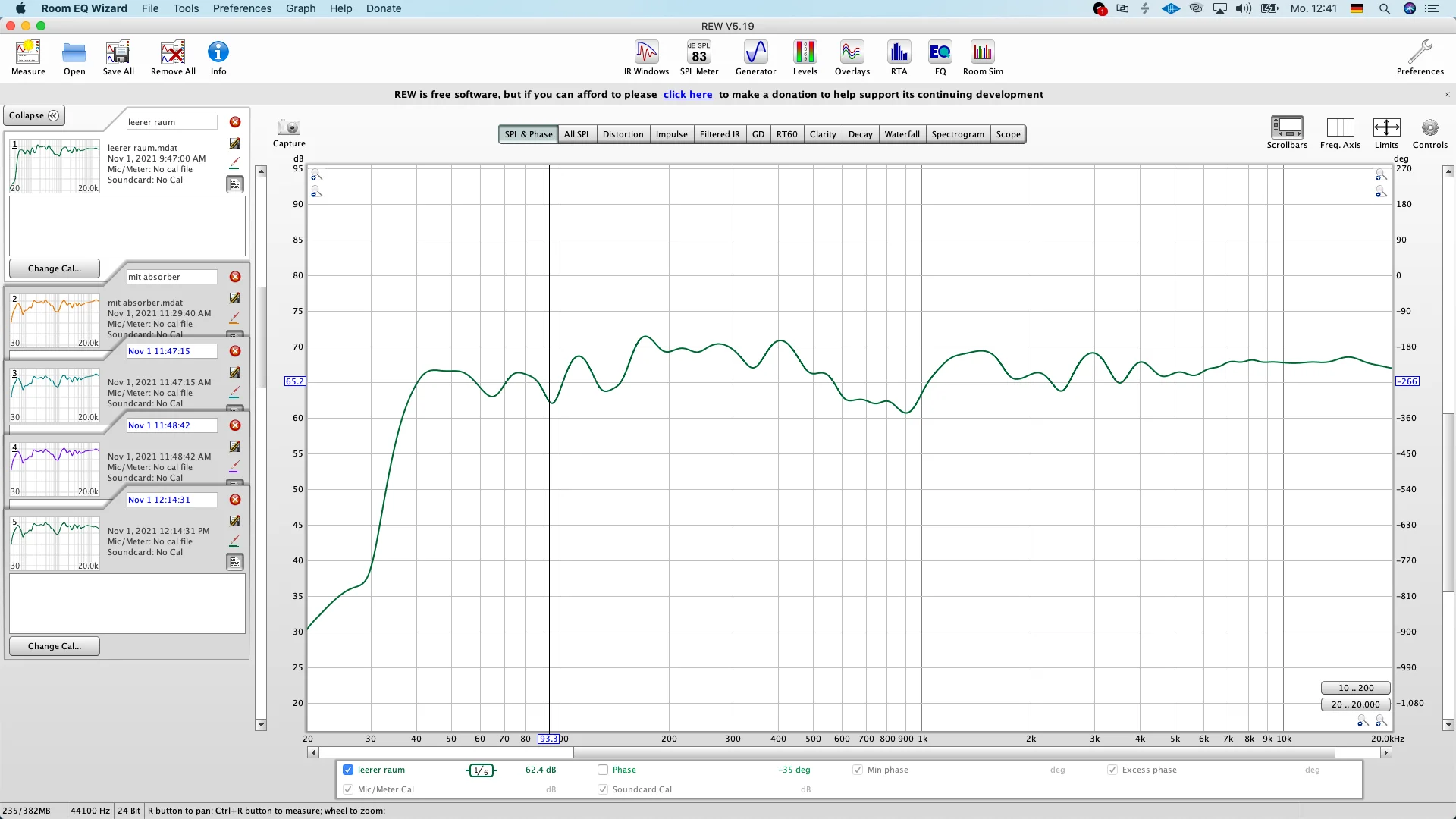The image size is (1456, 819).
Task: Click the Save All icon
Action: pyautogui.click(x=118, y=58)
